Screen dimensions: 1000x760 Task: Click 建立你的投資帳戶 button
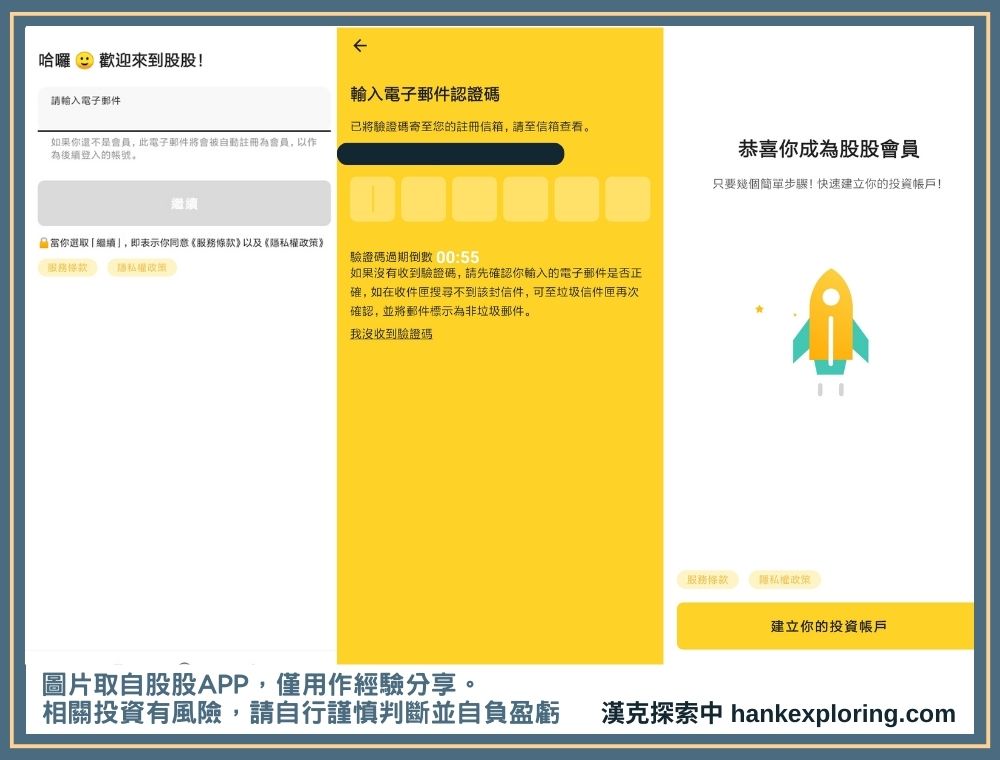[825, 626]
